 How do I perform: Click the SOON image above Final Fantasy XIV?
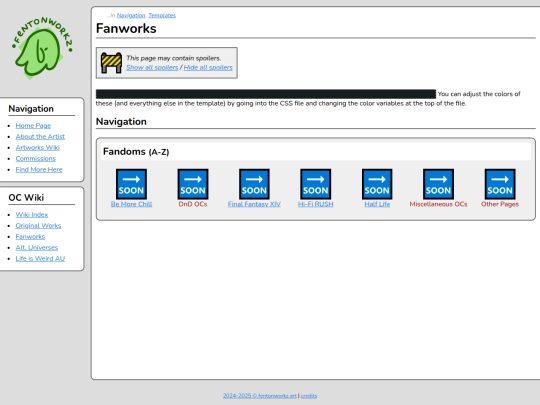[x=254, y=184]
